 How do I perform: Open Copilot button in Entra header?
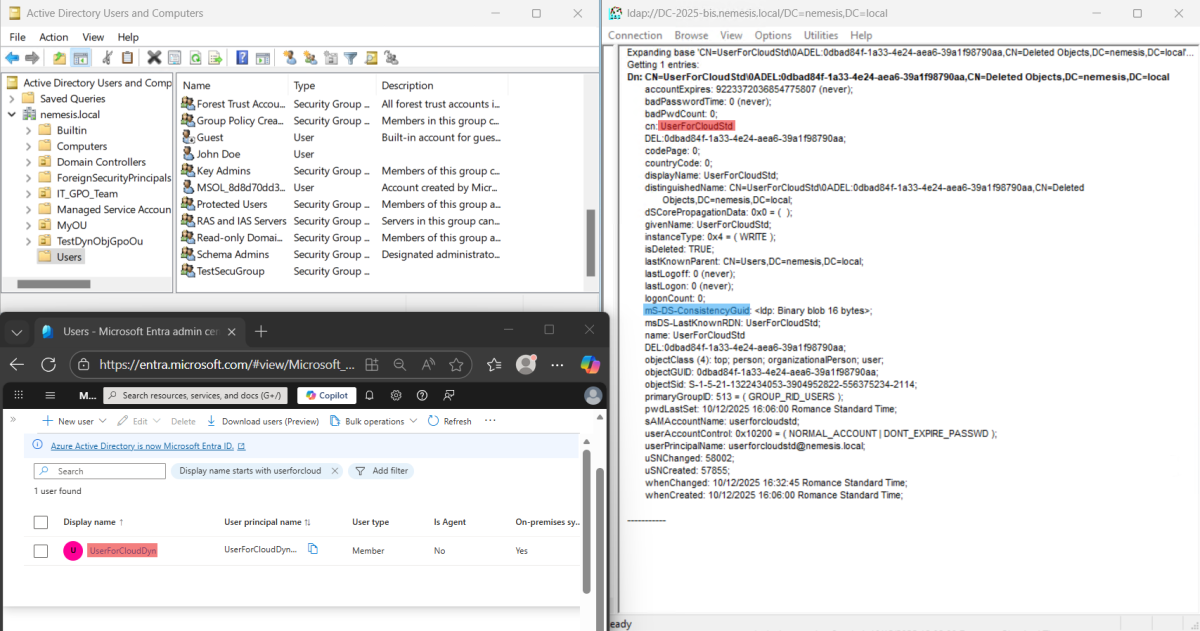click(325, 395)
